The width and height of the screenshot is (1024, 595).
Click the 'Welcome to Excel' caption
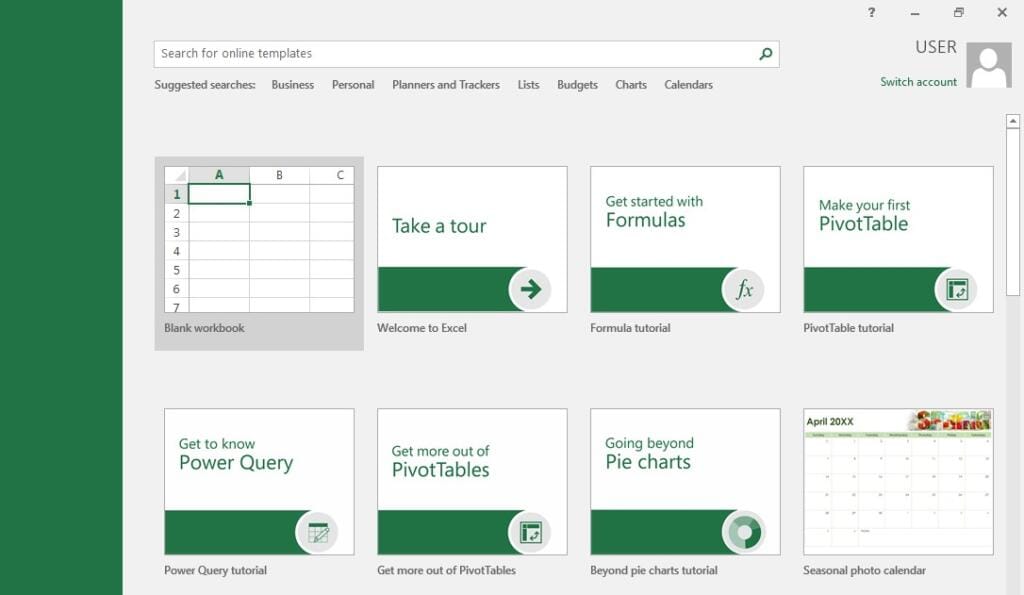pos(422,328)
